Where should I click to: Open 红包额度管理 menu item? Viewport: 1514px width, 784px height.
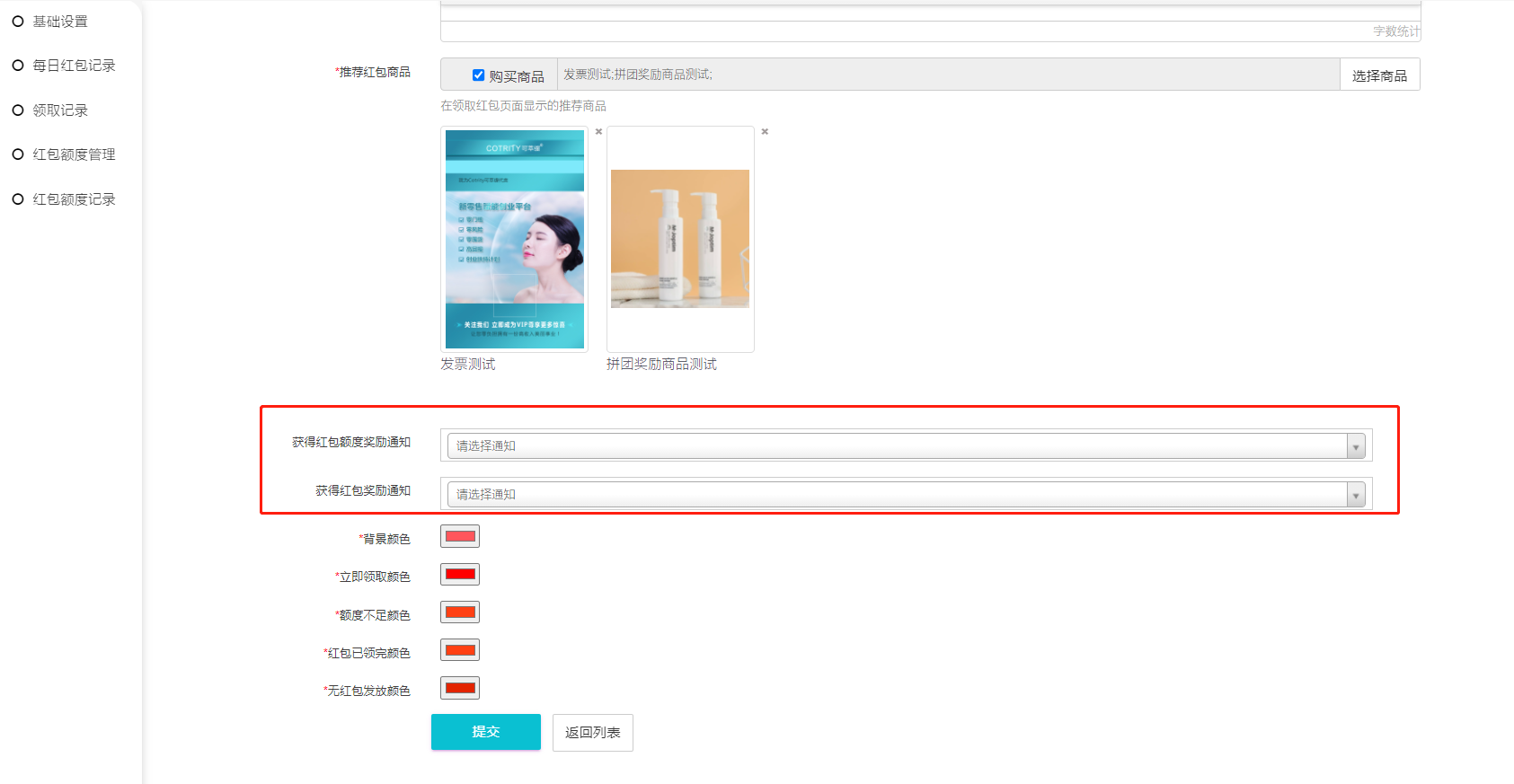click(74, 154)
